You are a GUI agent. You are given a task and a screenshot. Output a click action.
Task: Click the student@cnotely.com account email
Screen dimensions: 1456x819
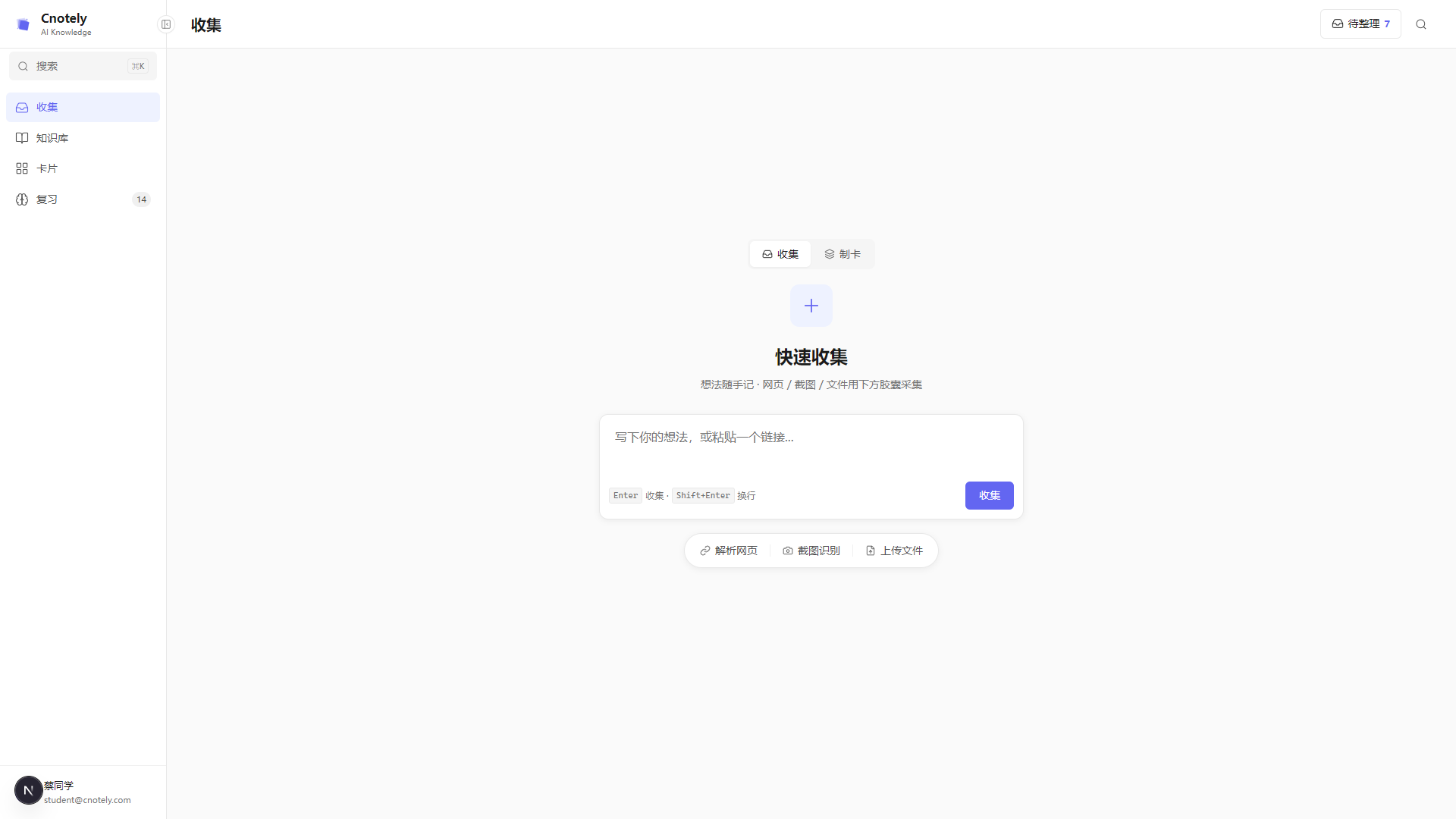[x=87, y=800]
